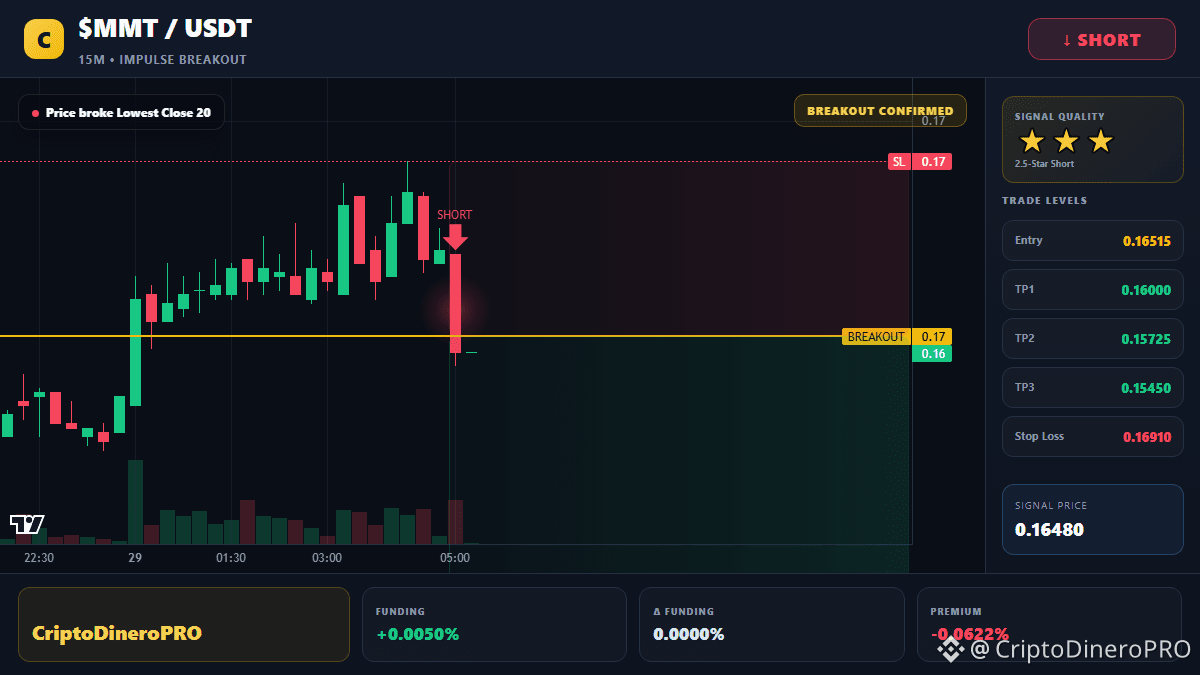The height and width of the screenshot is (675, 1200).
Task: Click the BREAKOUT CONFIRMED badge
Action: pyautogui.click(x=880, y=111)
